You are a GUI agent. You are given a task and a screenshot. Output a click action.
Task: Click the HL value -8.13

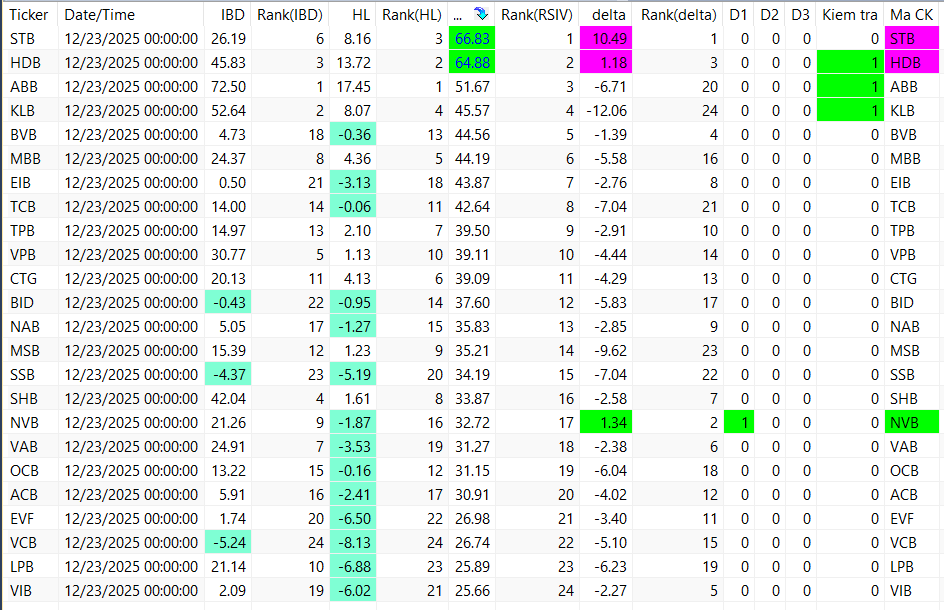click(353, 543)
